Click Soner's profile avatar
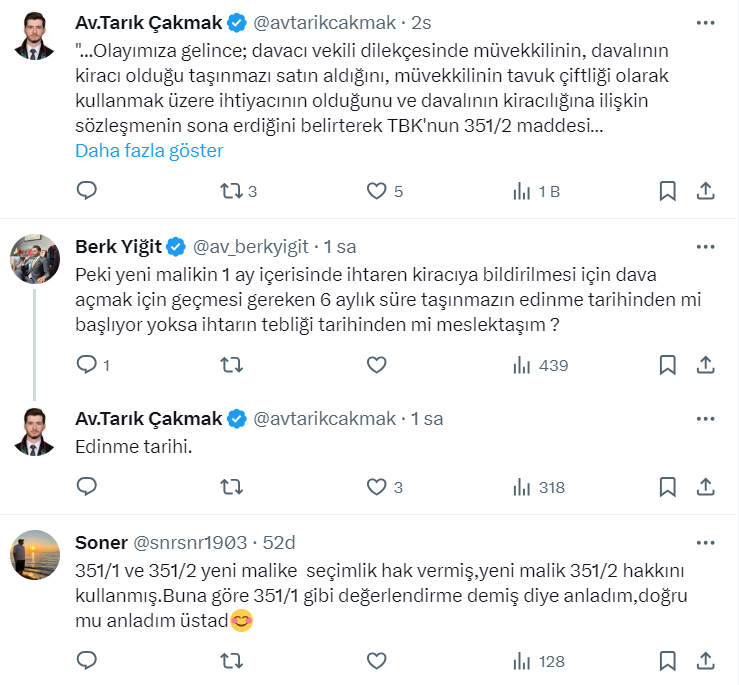The height and width of the screenshot is (685, 739). pos(34,555)
